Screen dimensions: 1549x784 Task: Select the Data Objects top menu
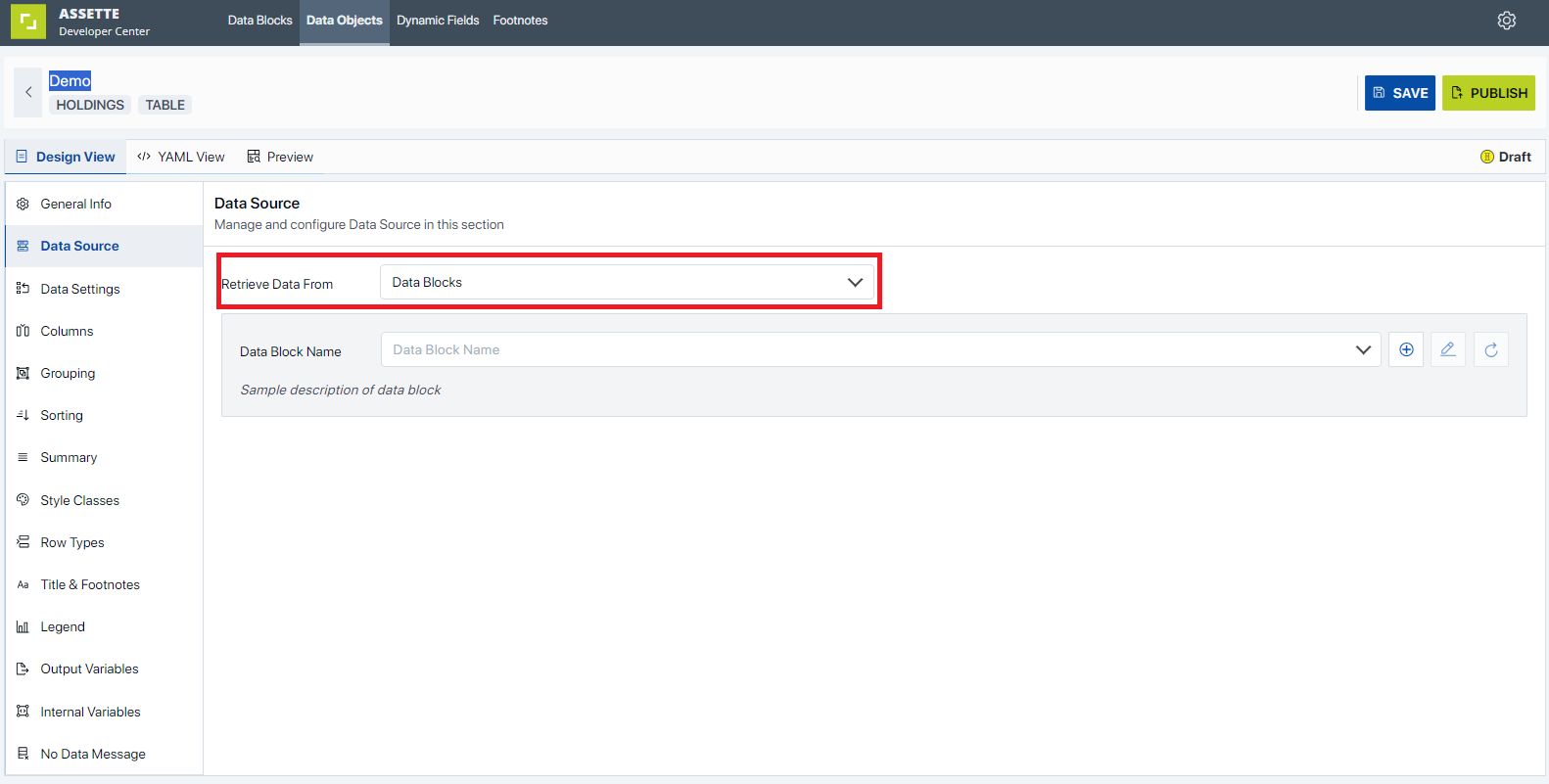tap(345, 21)
